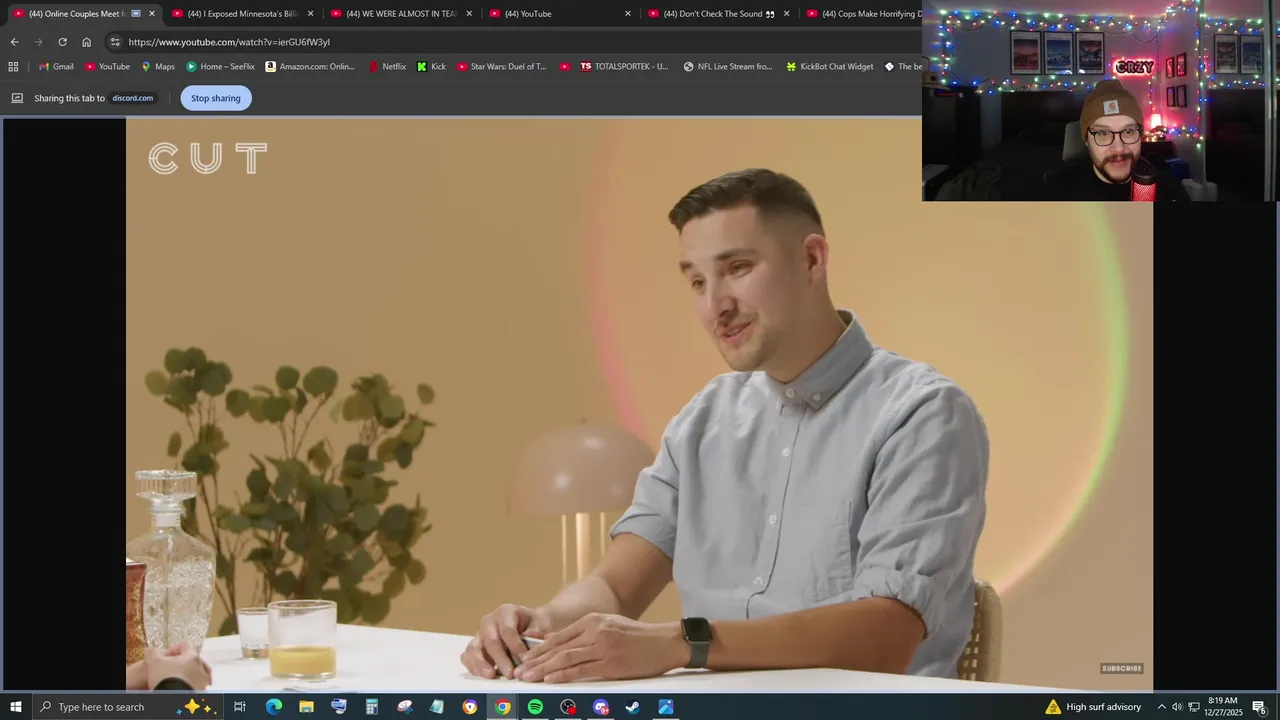Open the High surf advisory weather widget
The image size is (1280, 720).
(1093, 707)
